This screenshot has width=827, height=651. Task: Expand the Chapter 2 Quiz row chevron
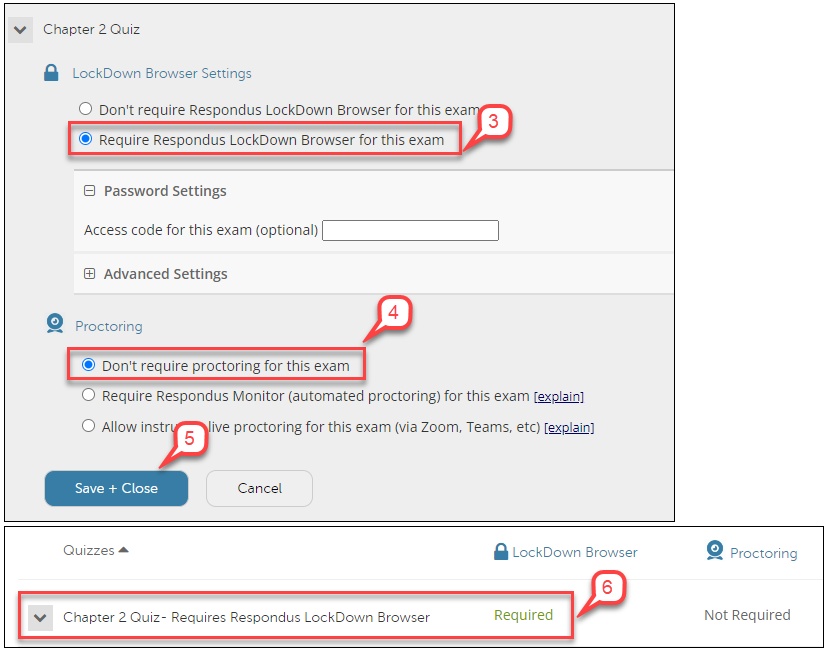[x=40, y=618]
